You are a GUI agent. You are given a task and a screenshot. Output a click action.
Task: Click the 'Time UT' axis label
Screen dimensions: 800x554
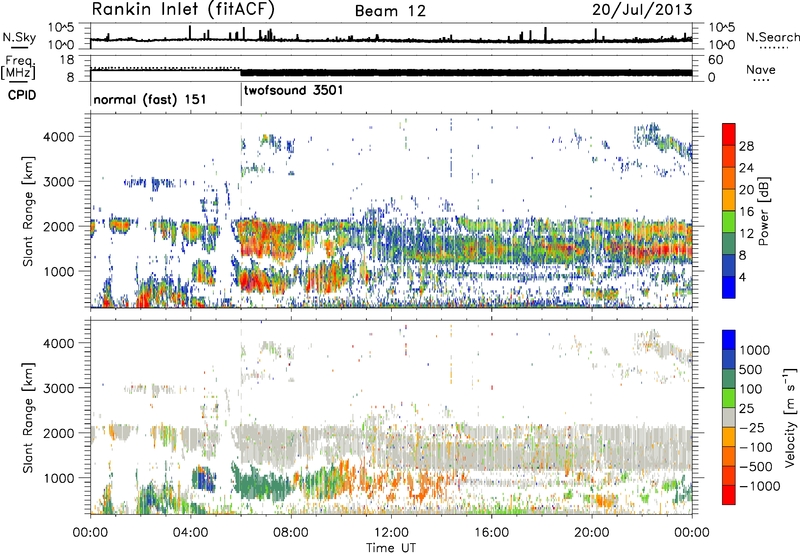(x=391, y=548)
